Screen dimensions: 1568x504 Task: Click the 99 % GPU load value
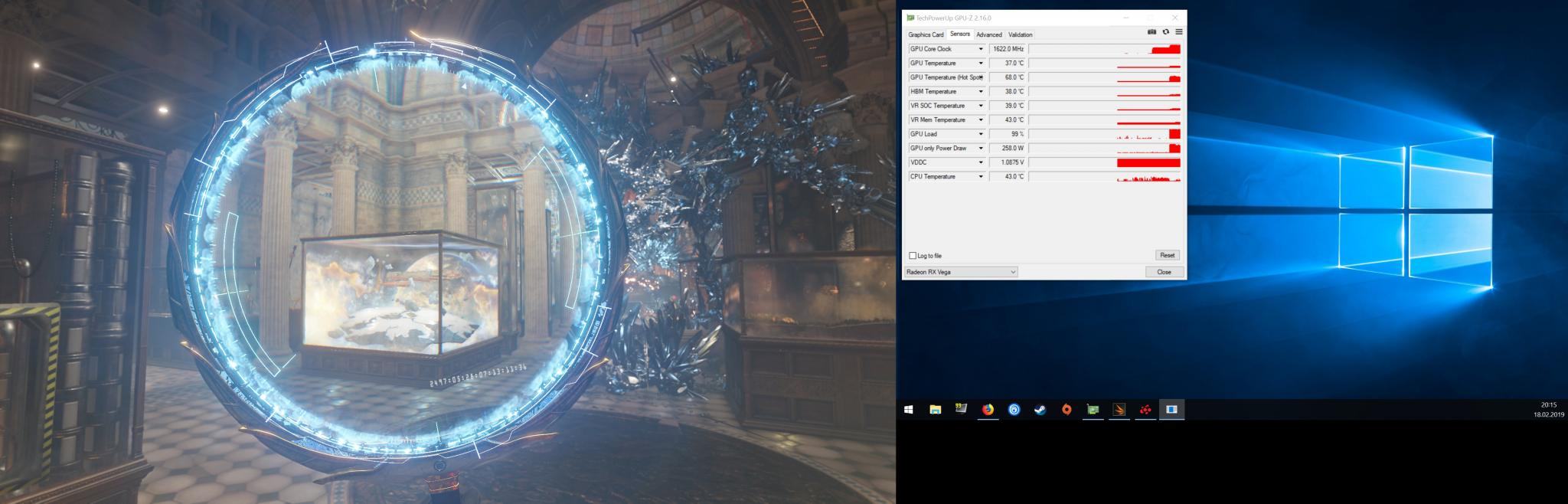tap(1008, 134)
